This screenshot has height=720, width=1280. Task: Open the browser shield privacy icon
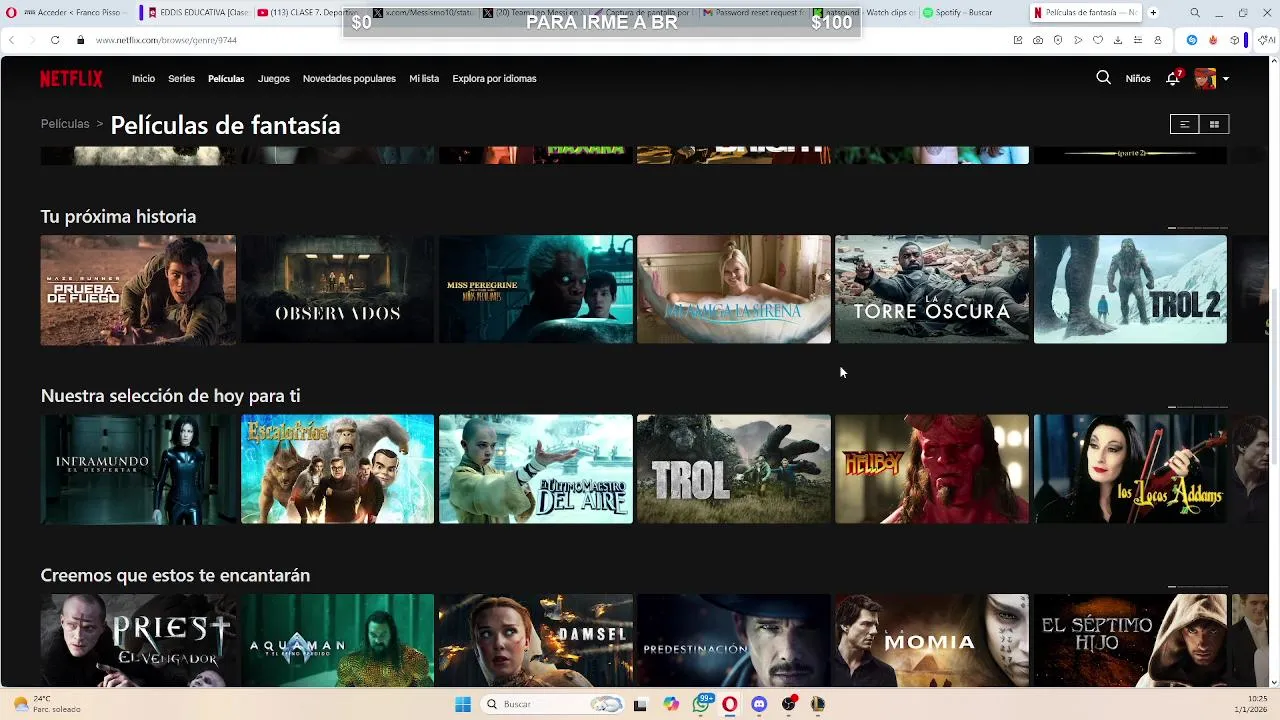coord(1058,40)
